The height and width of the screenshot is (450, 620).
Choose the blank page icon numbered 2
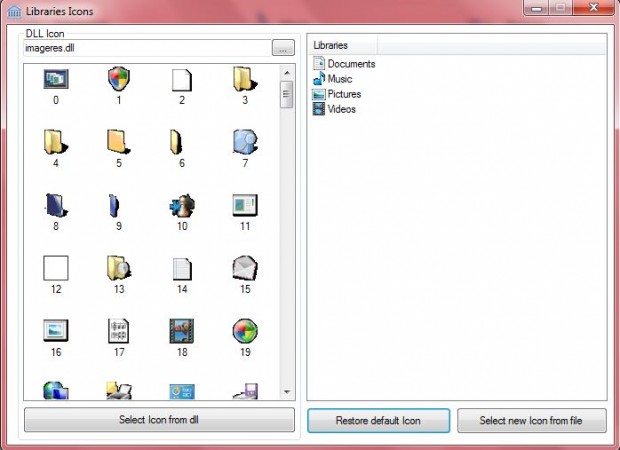(x=182, y=80)
